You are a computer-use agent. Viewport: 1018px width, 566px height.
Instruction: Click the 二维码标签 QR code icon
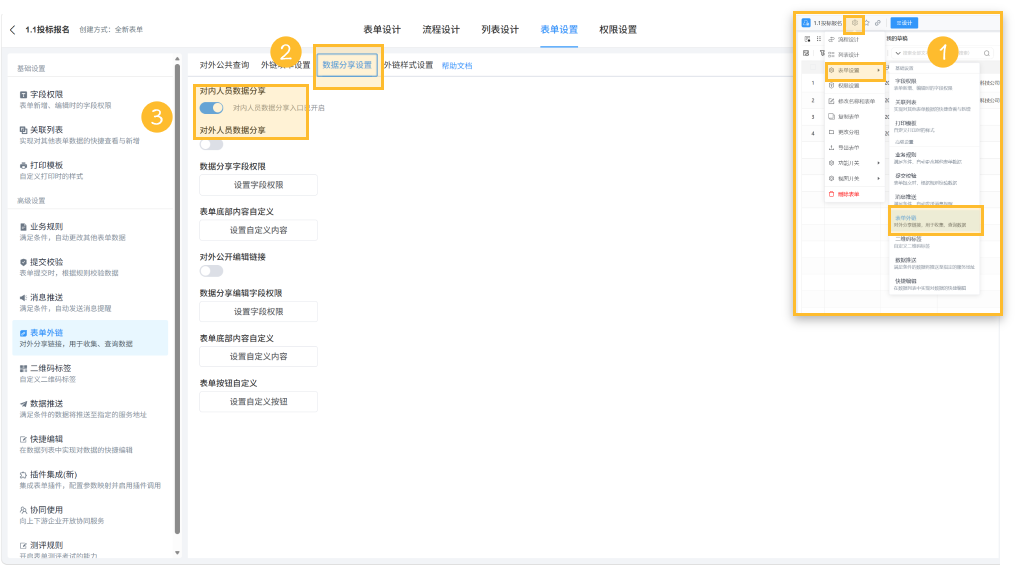point(23,369)
